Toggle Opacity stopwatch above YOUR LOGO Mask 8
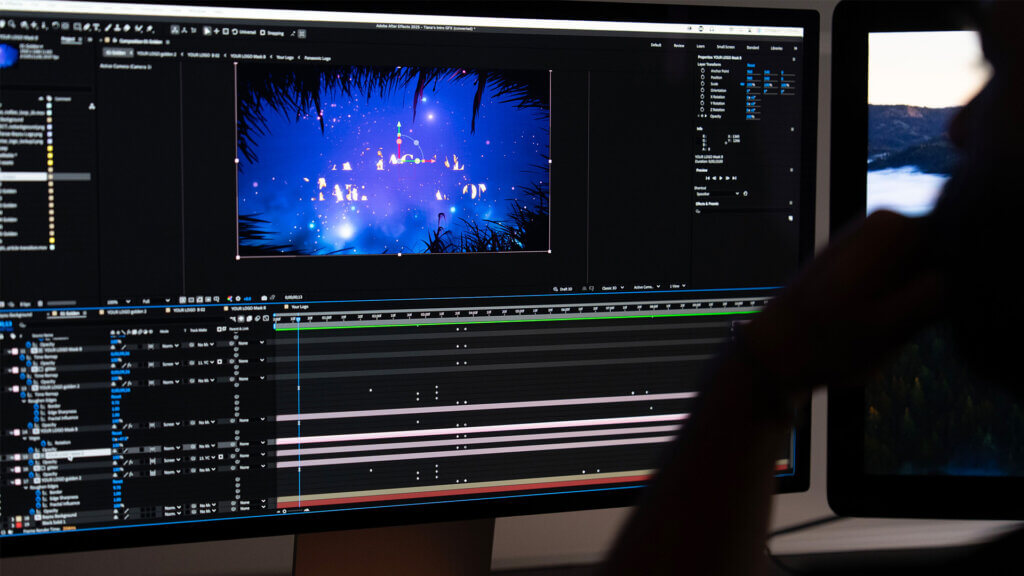The image size is (1024, 576). (x=28, y=345)
